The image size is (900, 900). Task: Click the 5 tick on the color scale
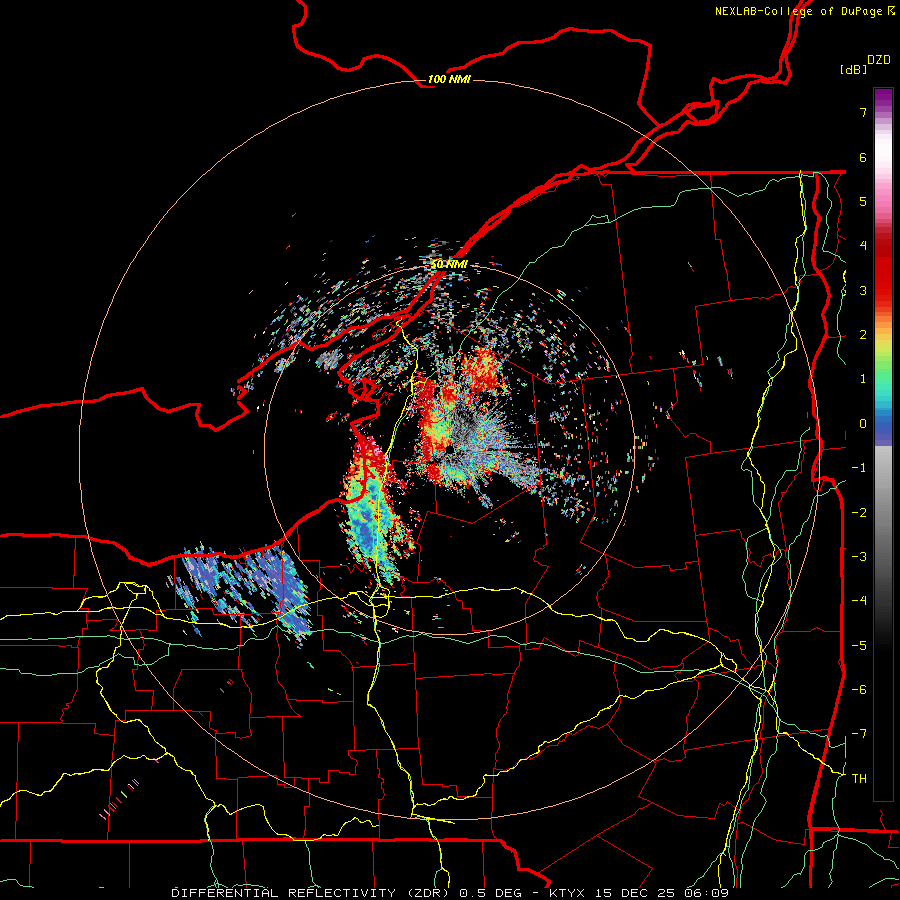pos(863,201)
